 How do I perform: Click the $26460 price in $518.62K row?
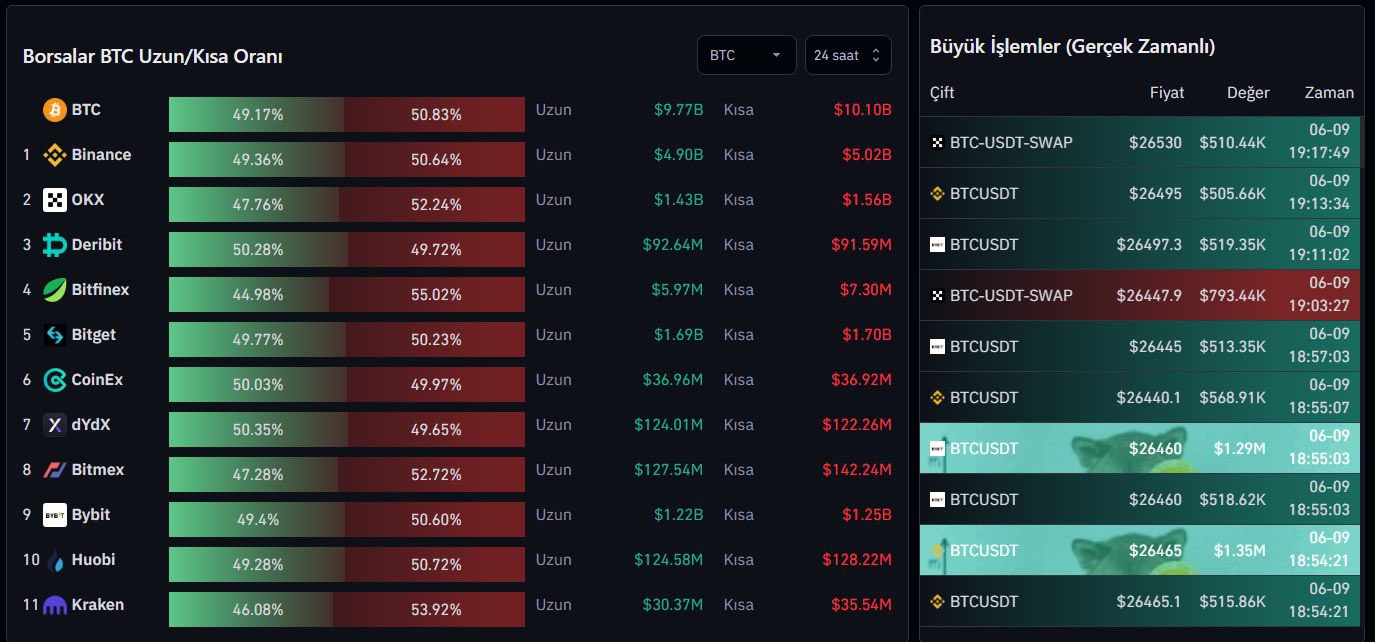1155,500
